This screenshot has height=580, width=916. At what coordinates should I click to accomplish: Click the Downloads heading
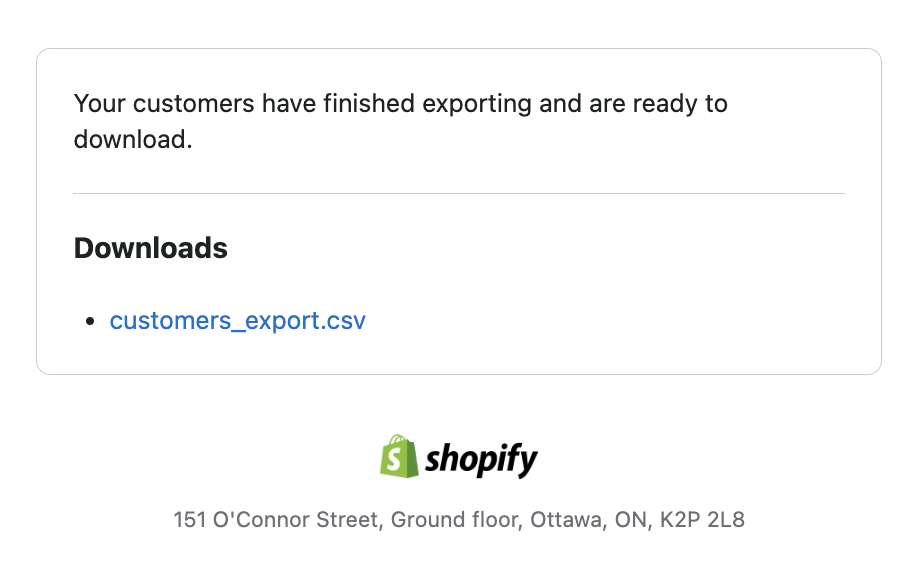pyautogui.click(x=151, y=248)
